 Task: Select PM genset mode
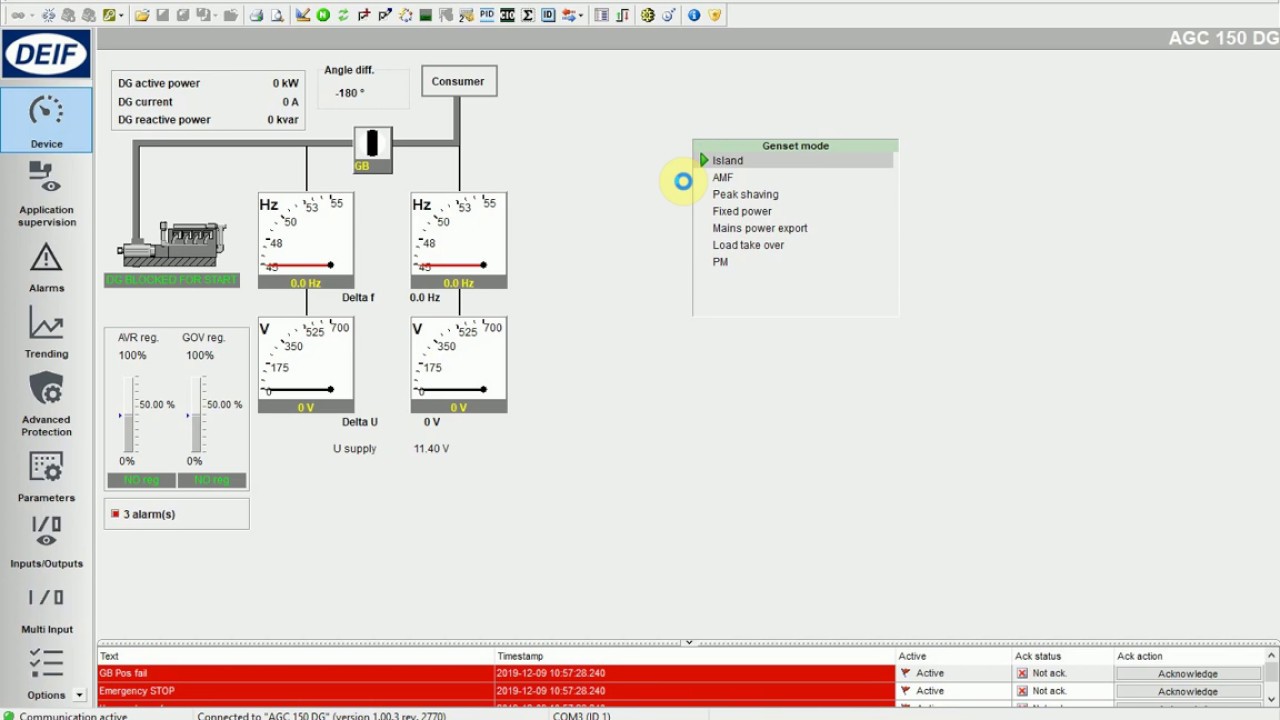click(720, 263)
